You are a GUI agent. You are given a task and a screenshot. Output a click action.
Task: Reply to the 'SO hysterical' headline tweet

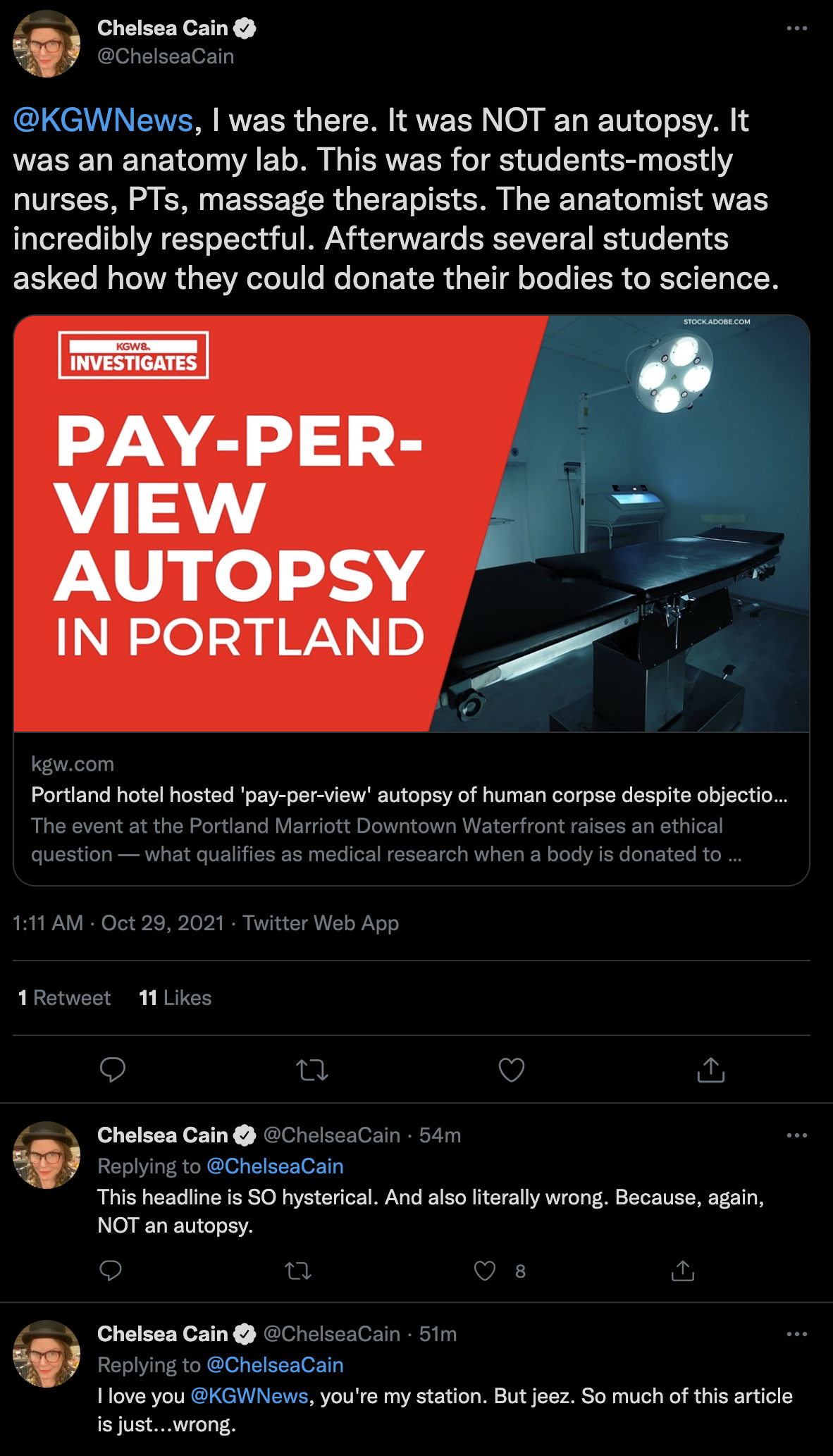click(111, 1271)
